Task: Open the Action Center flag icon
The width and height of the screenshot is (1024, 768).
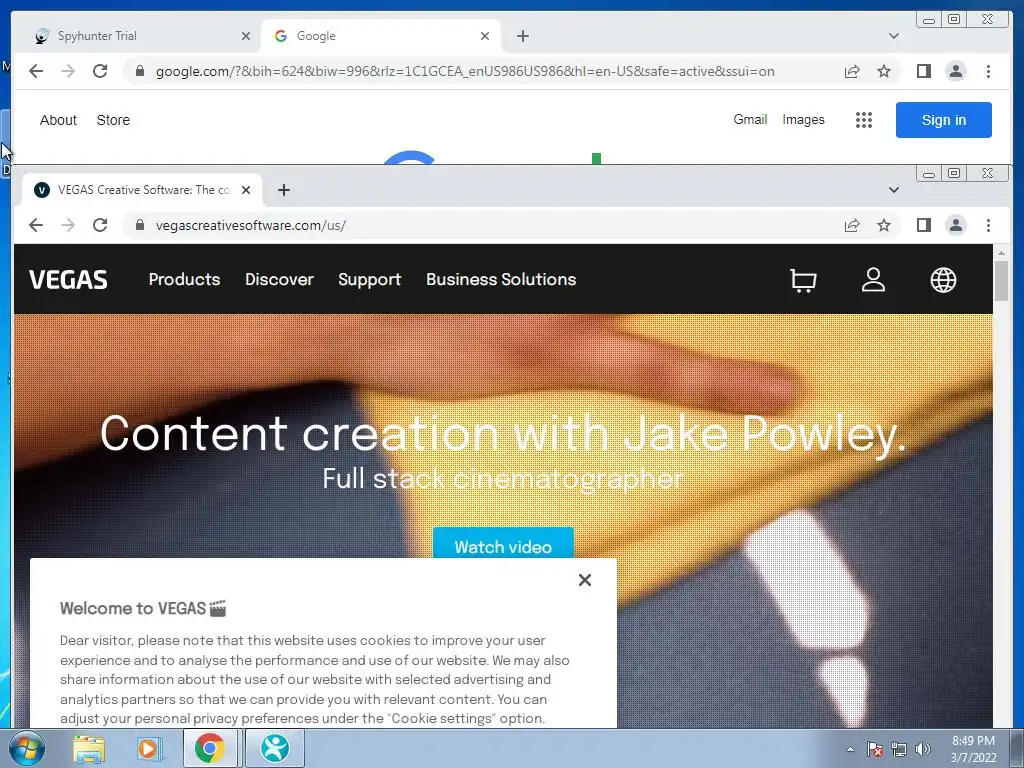Action: 874,749
